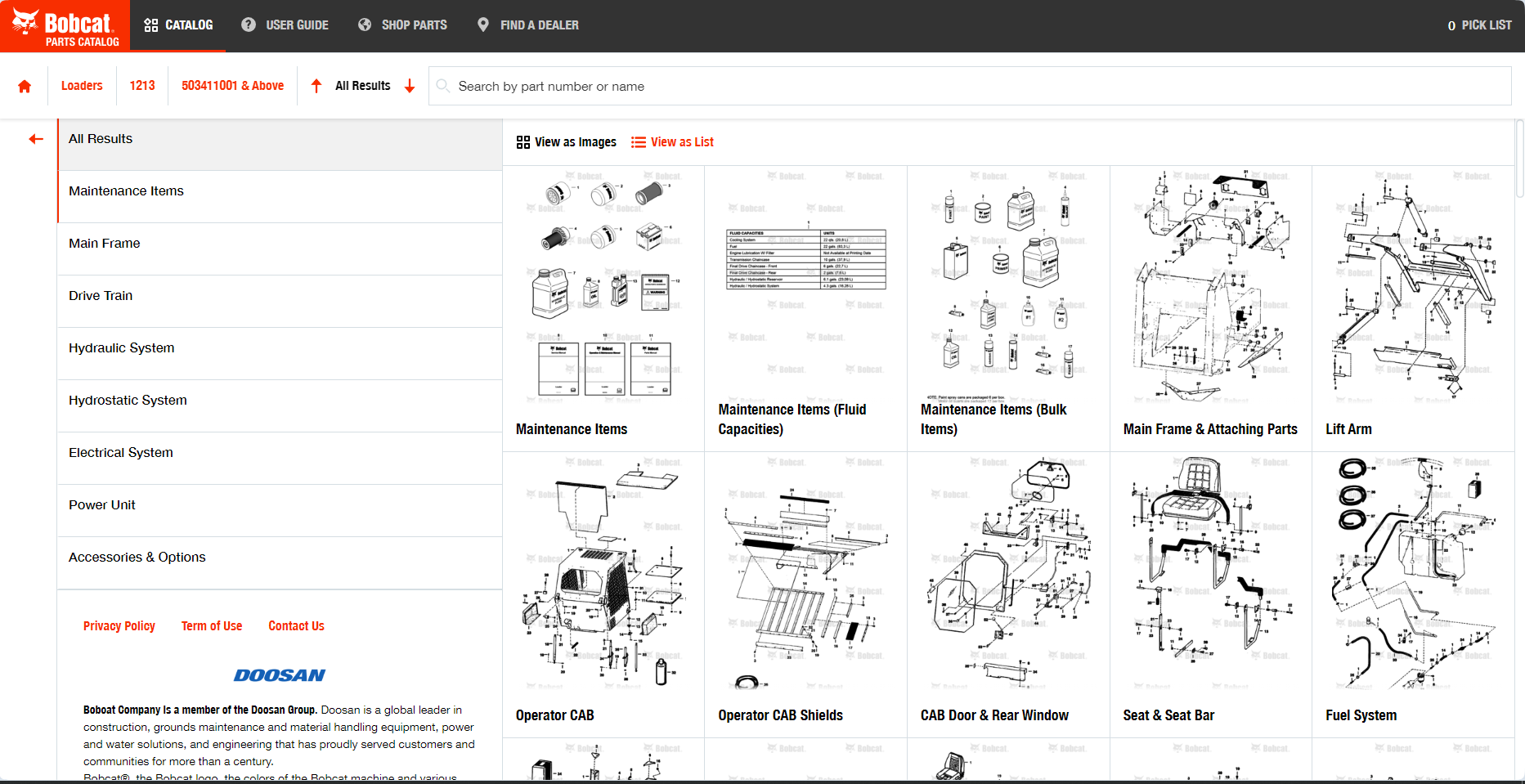Open the All Results breadcrumb selector
The height and width of the screenshot is (784, 1525).
pyautogui.click(x=362, y=86)
